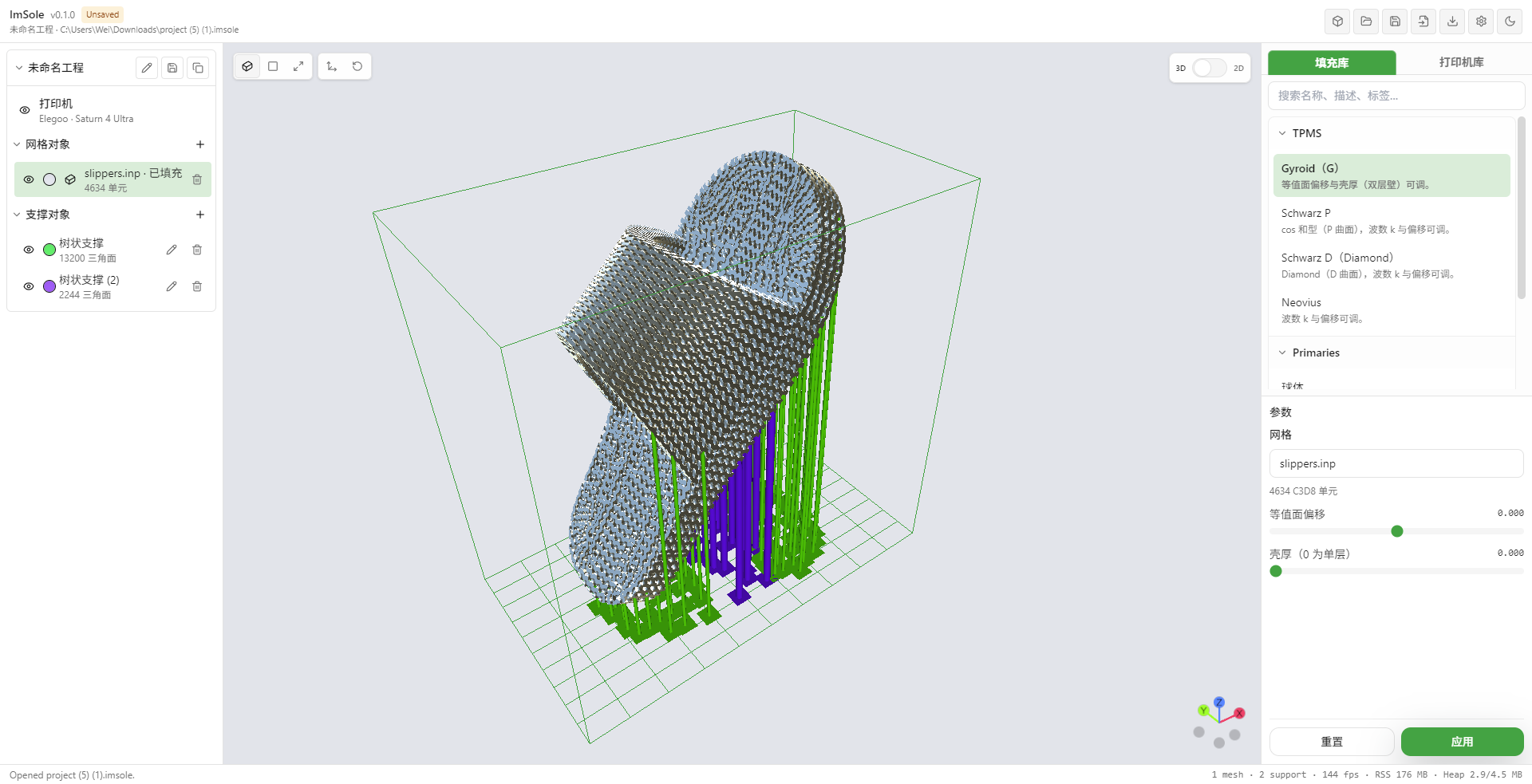The width and height of the screenshot is (1532, 784).
Task: Switch to dark mode with the moon icon
Action: click(1510, 22)
